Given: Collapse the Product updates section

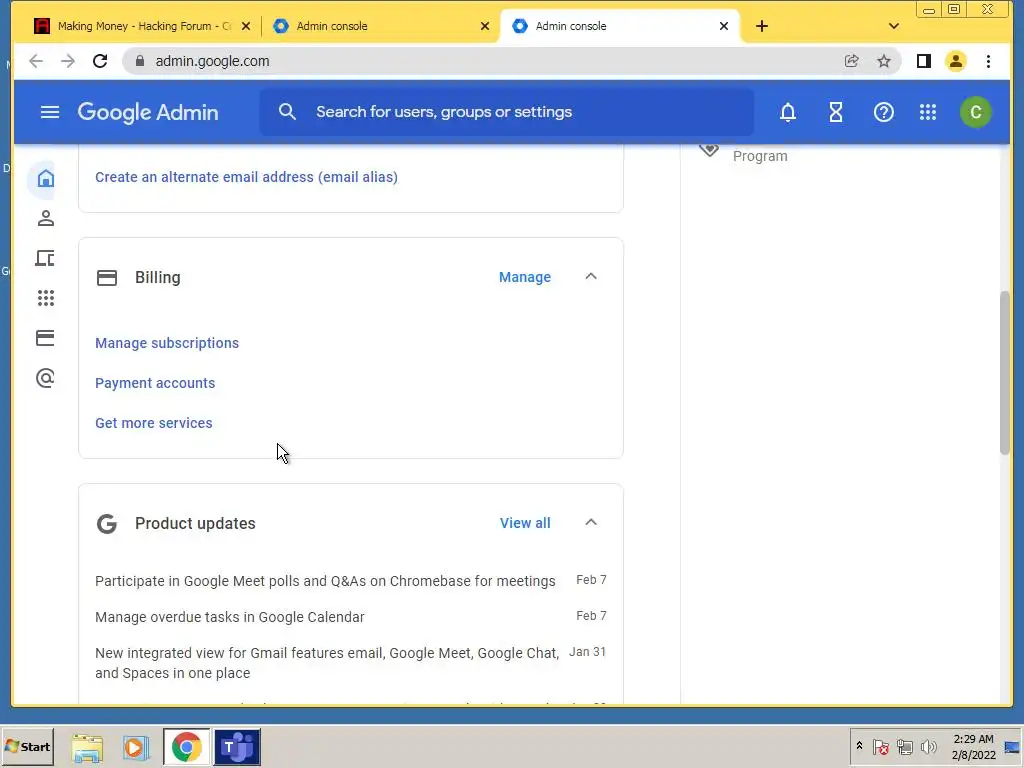Looking at the screenshot, I should pyautogui.click(x=591, y=522).
